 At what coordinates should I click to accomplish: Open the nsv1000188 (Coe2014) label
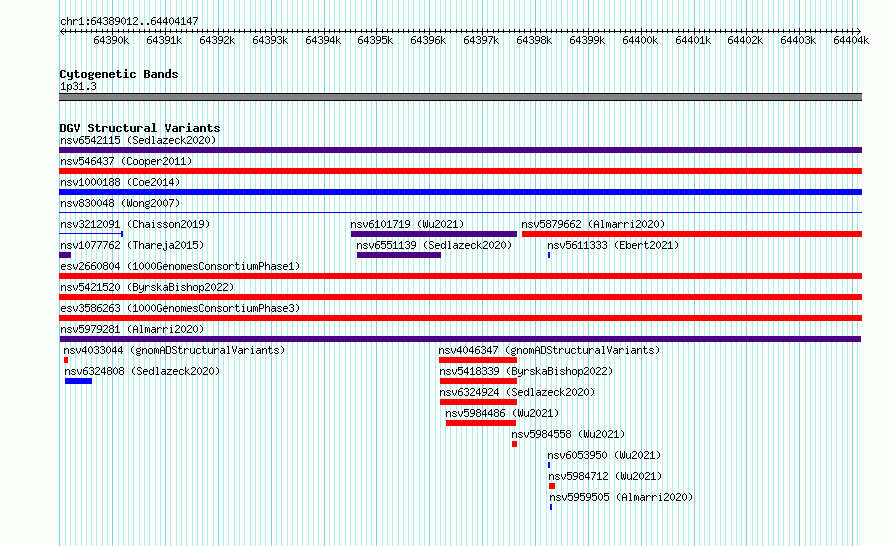click(120, 182)
